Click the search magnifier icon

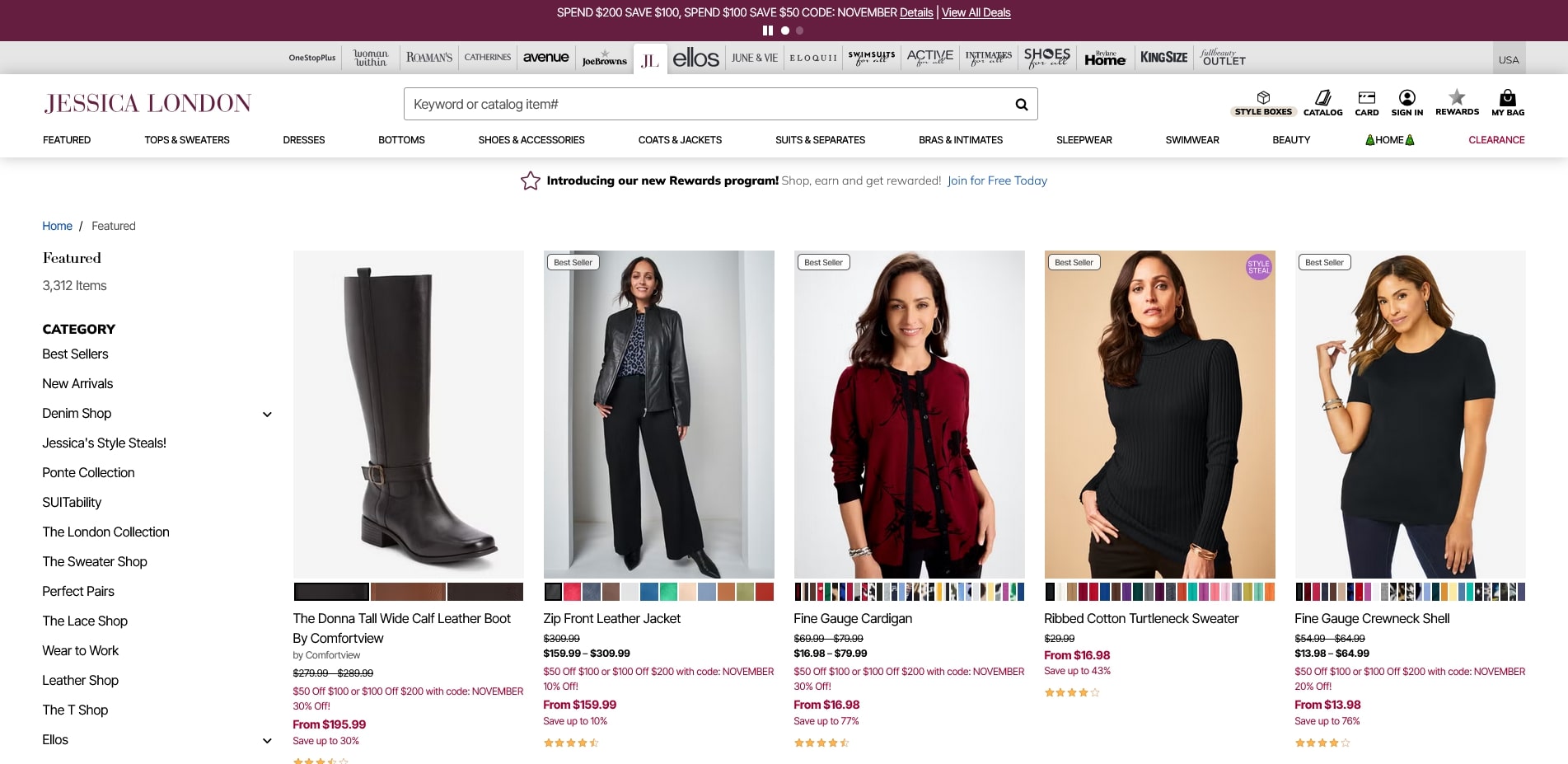1021,105
